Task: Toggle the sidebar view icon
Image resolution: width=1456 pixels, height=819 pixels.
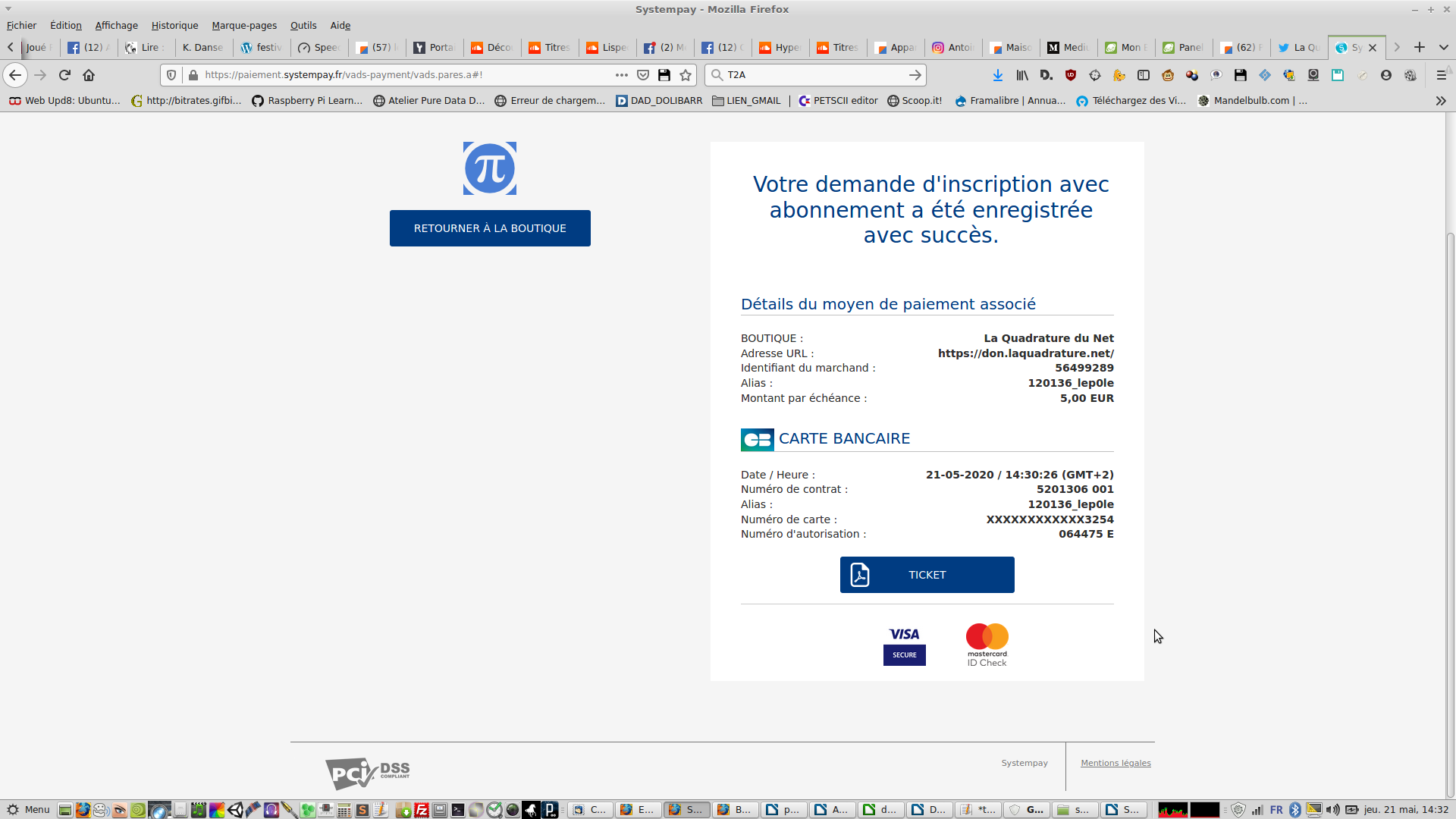Action: click(1144, 75)
